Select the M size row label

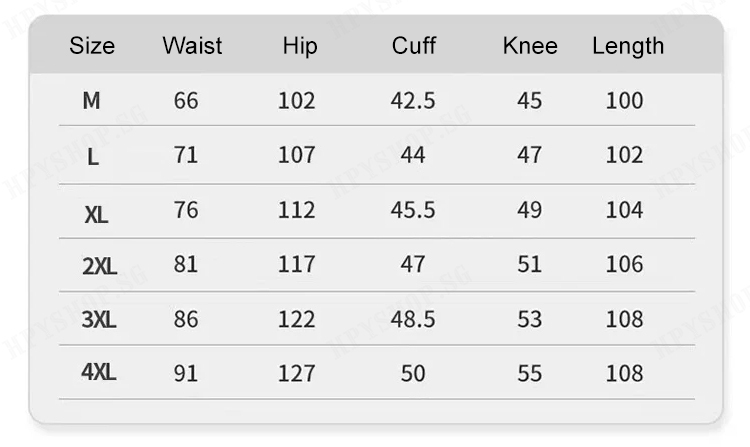[x=92, y=100]
